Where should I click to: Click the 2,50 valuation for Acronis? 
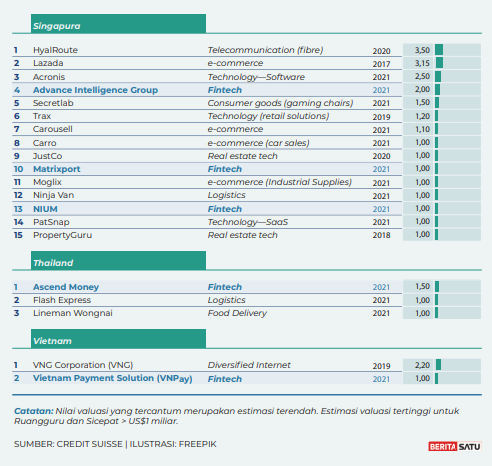pyautogui.click(x=422, y=76)
